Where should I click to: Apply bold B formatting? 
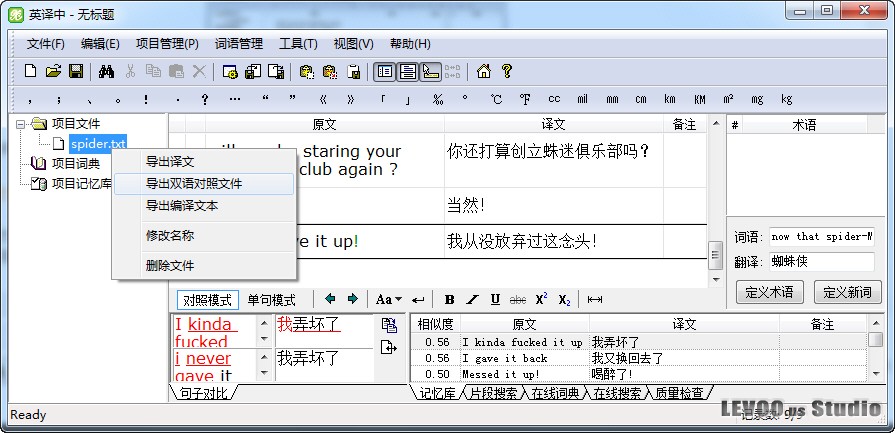tap(449, 300)
